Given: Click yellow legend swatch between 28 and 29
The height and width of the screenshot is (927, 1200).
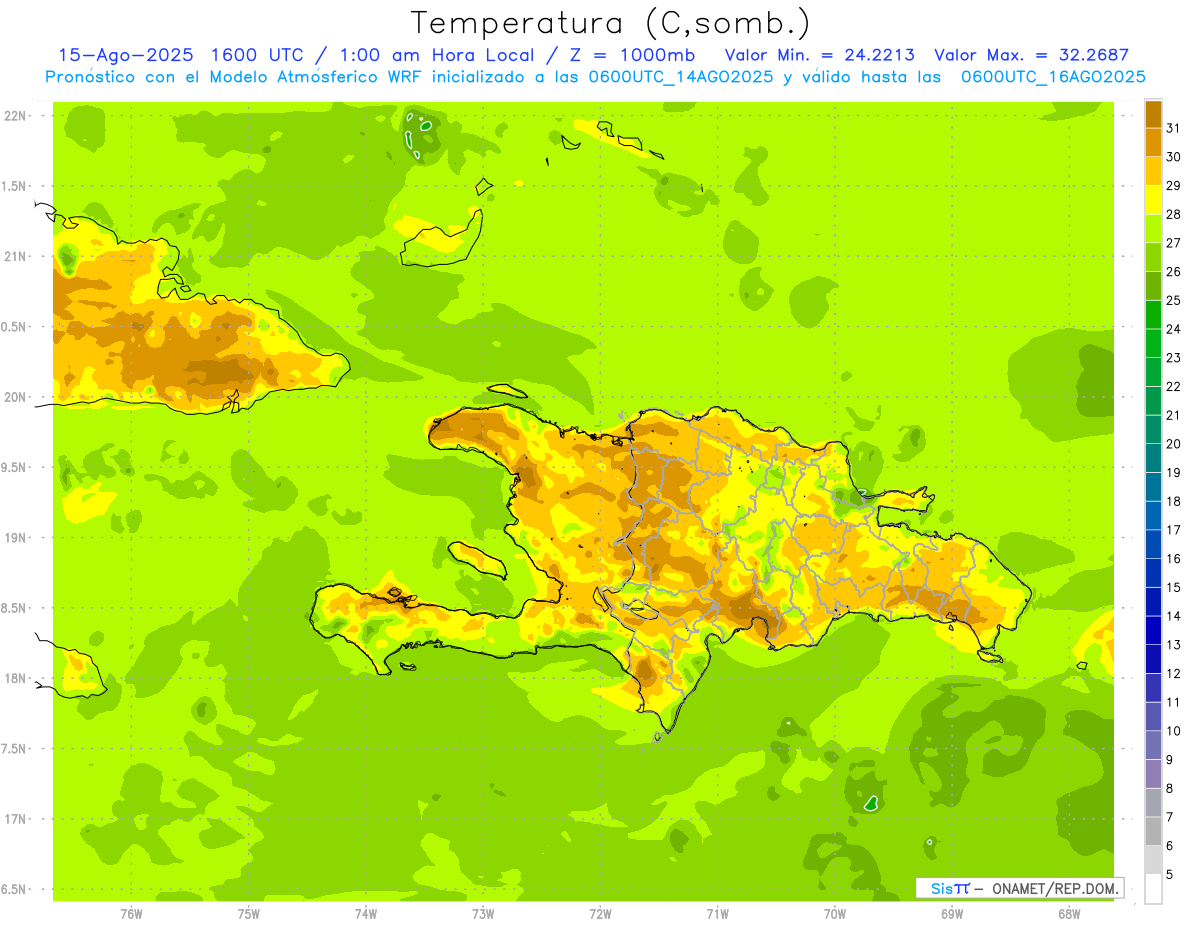Looking at the screenshot, I should pyautogui.click(x=1153, y=200).
